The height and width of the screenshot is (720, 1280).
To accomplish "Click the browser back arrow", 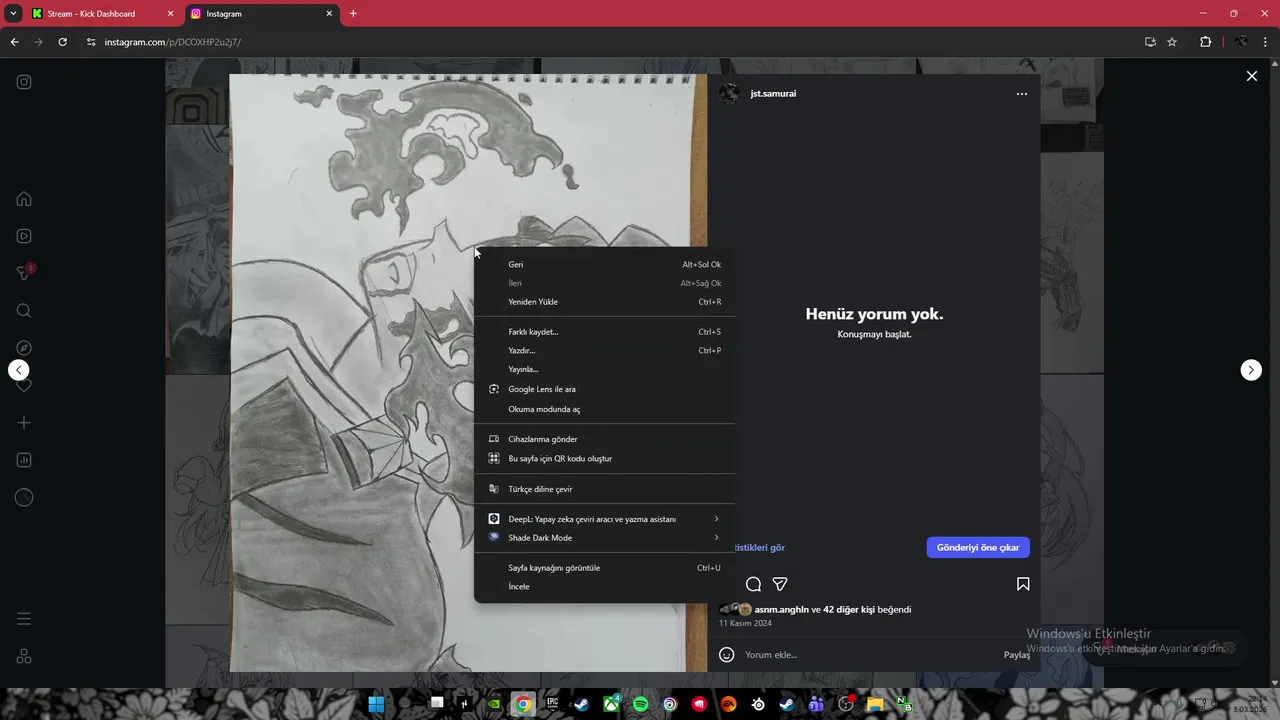I will point(14,42).
